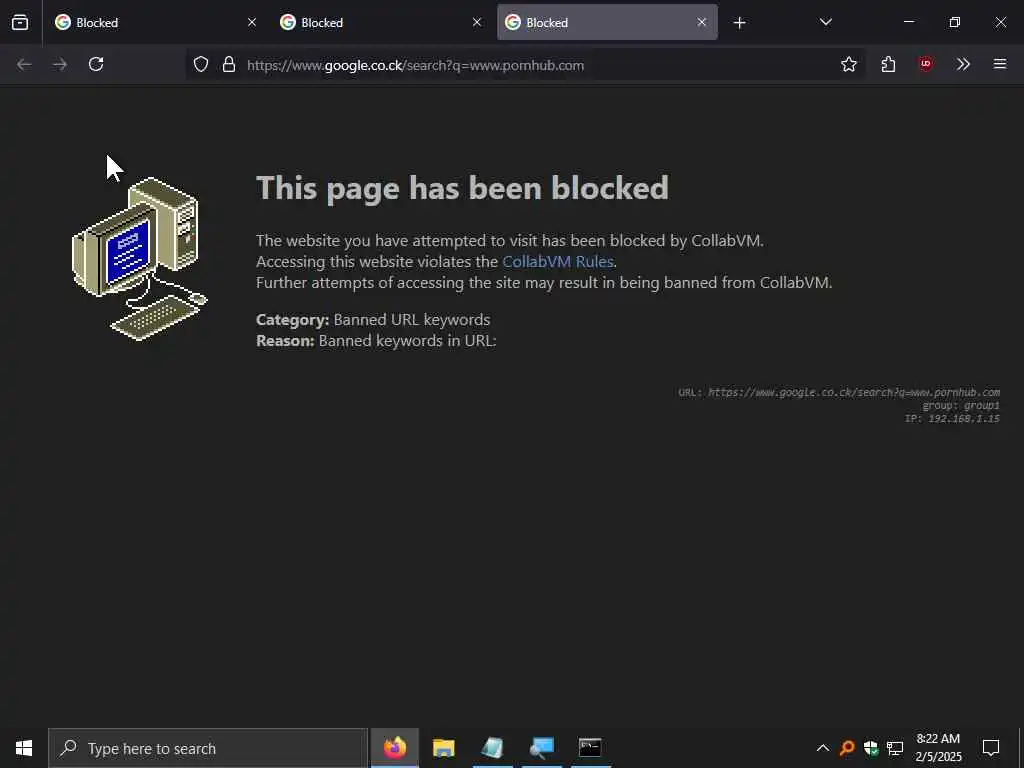Click the retro computer illustration
The image size is (1024, 768).
click(140, 259)
